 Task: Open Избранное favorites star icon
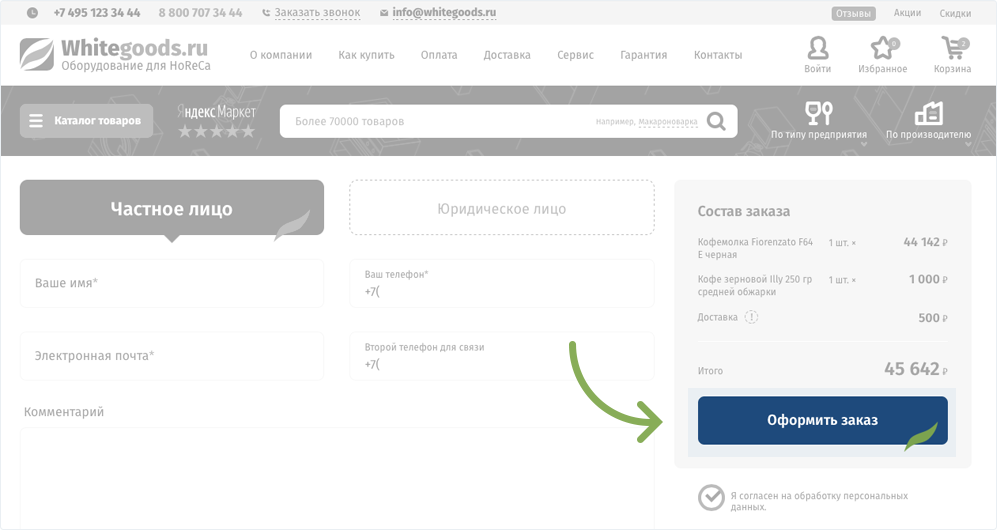(x=882, y=49)
